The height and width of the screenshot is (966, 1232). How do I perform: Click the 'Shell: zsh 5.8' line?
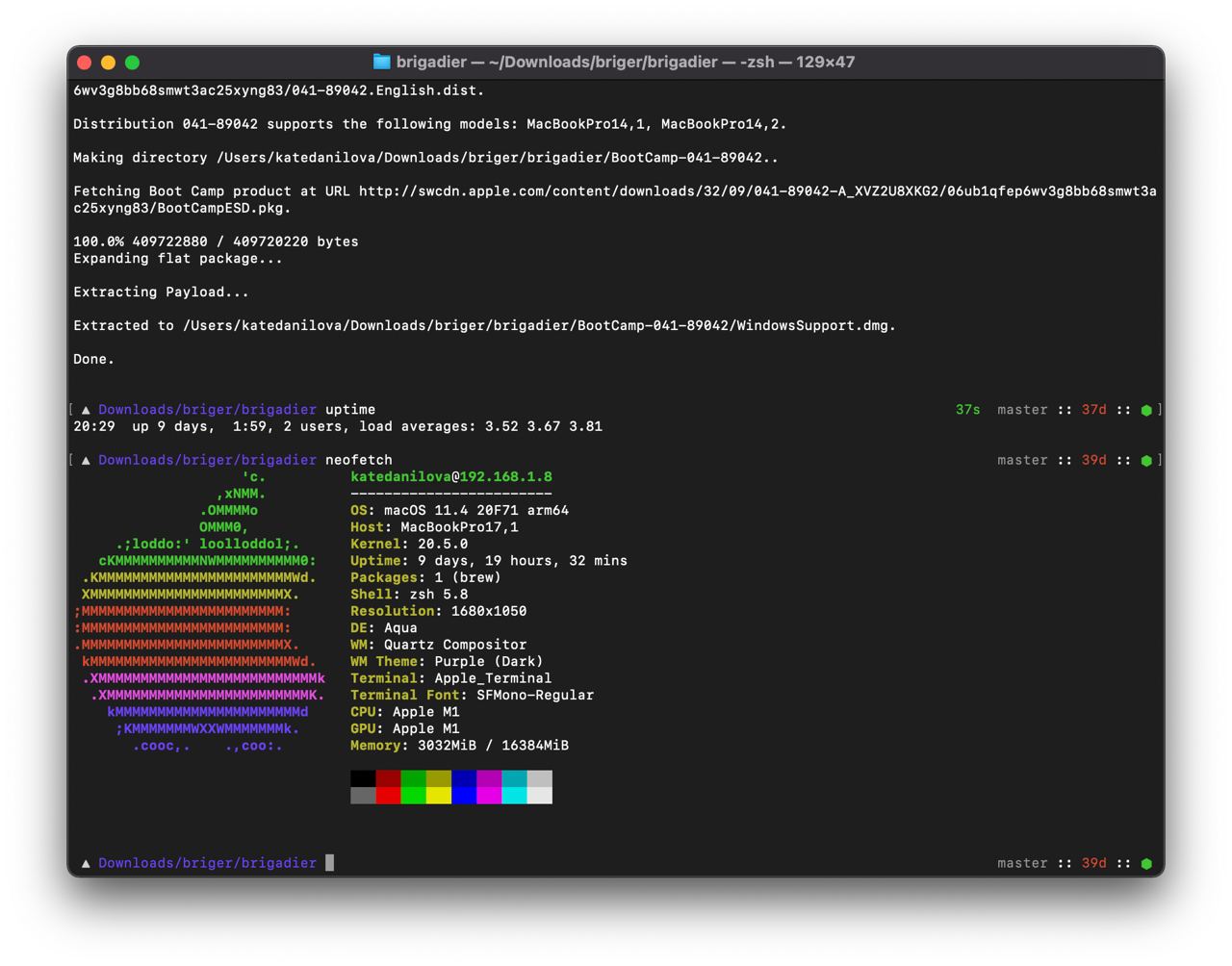[409, 595]
